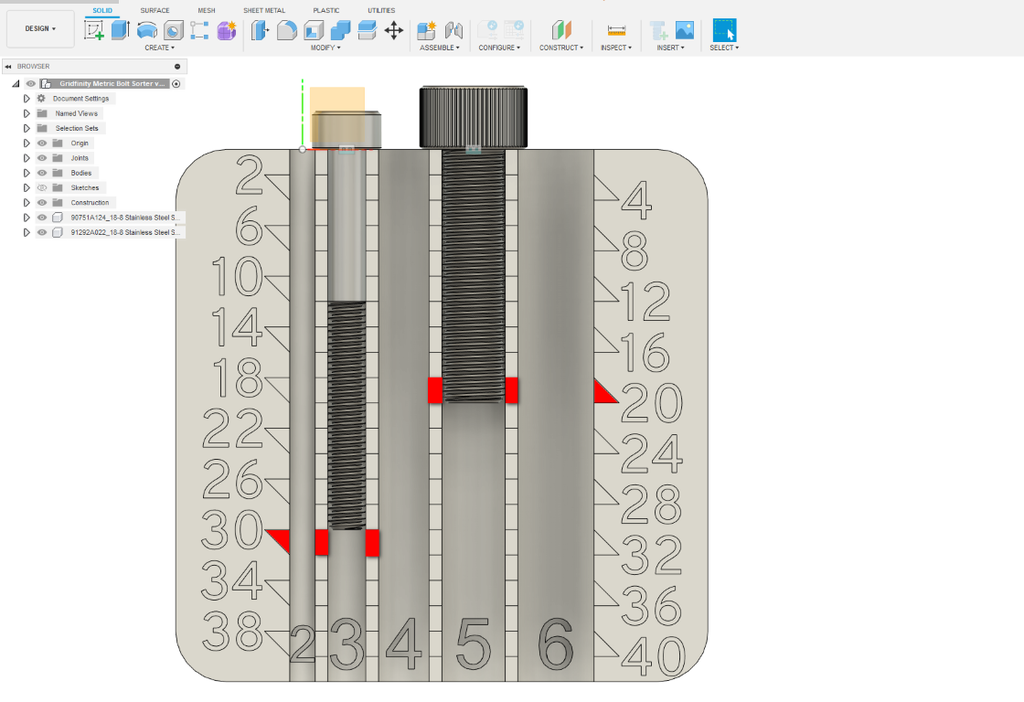Screen dimensions: 1024x702
Task: Open the PLASTIC ribbon tab
Action: (x=326, y=10)
